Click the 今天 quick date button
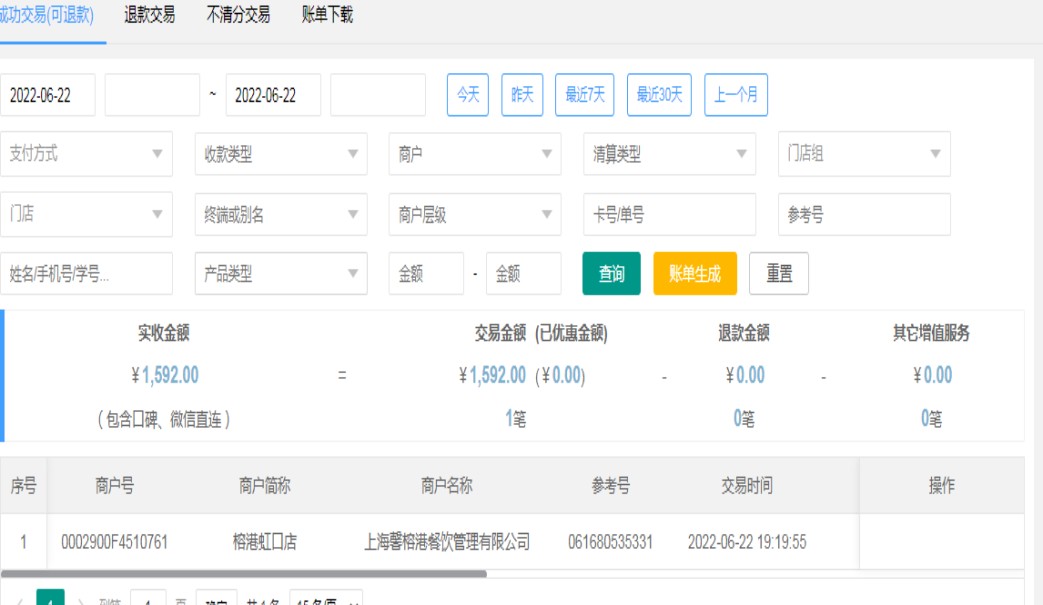The image size is (1043, 605). click(467, 95)
